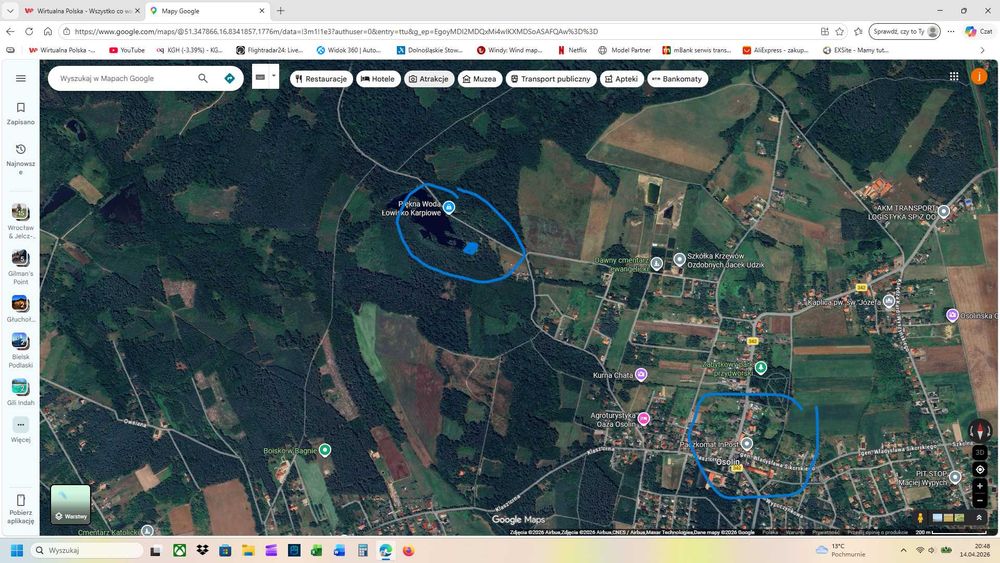The image size is (1000, 563).
Task: Open the tab list dropdown arrow
Action: [10, 11]
